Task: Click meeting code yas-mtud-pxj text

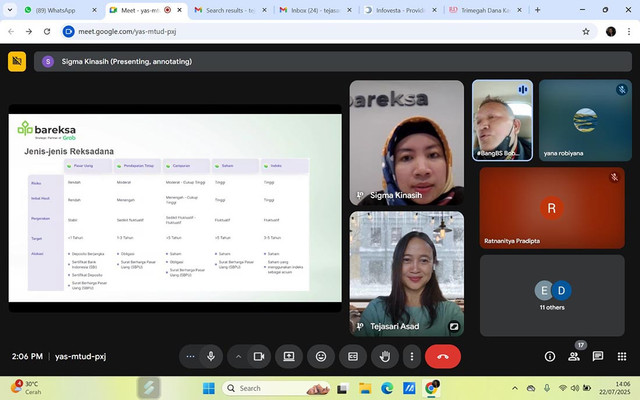Action: pos(80,356)
